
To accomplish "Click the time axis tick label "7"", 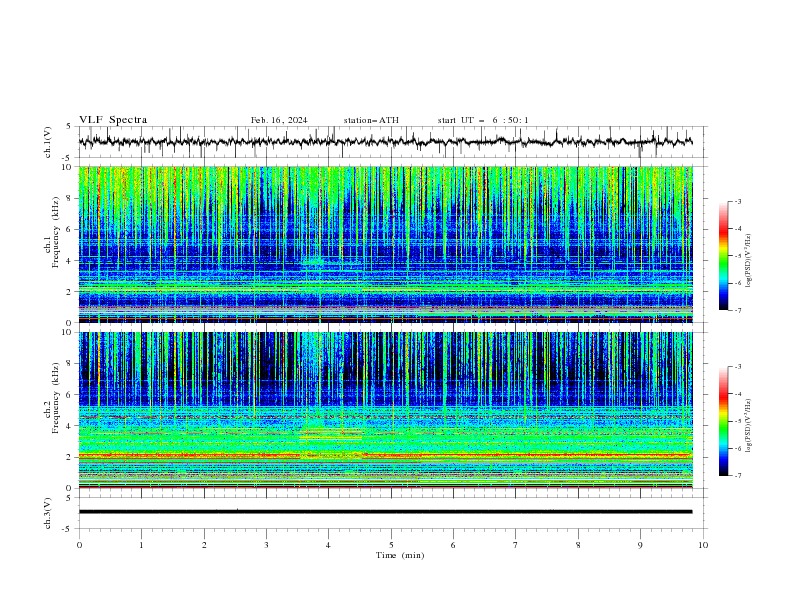I will pyautogui.click(x=516, y=545).
